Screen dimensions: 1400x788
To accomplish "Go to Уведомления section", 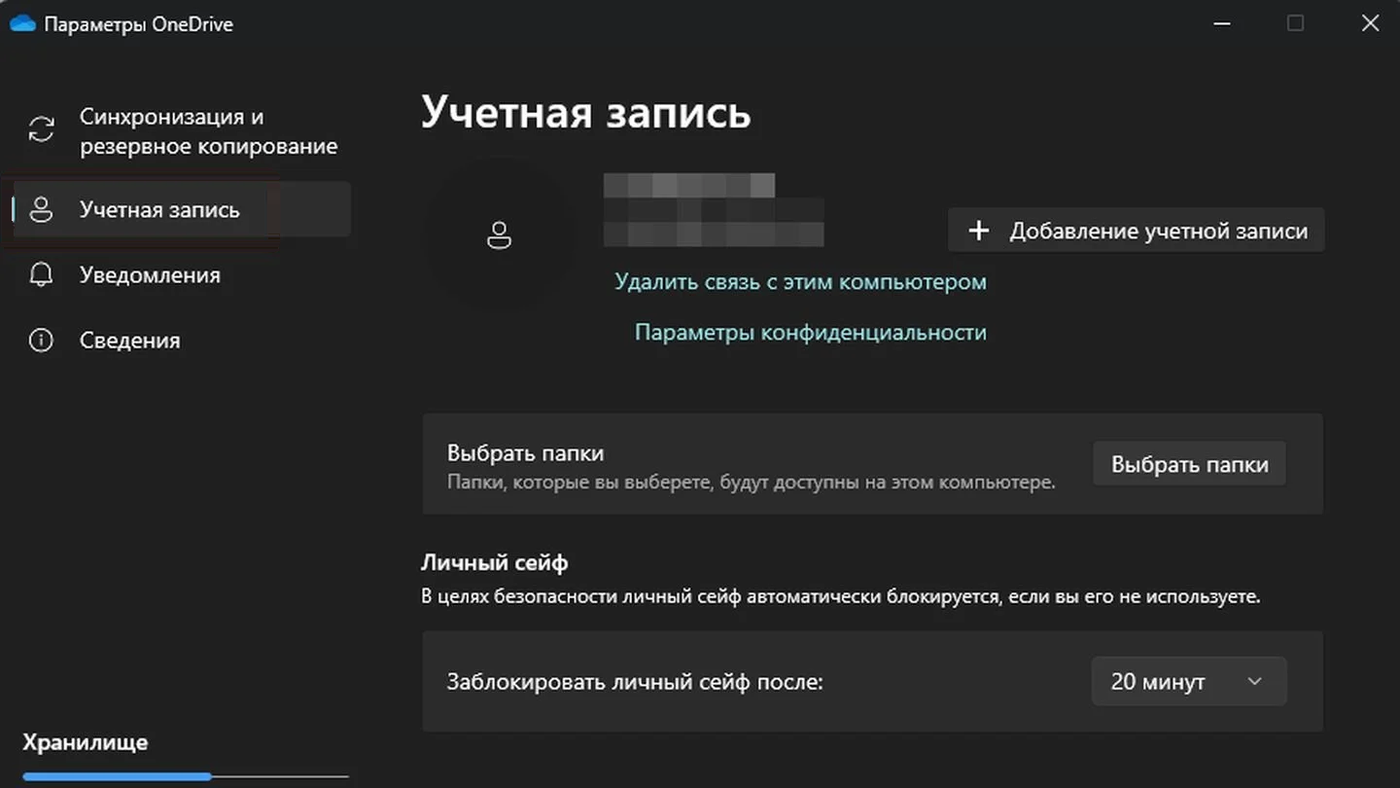I will [181, 275].
